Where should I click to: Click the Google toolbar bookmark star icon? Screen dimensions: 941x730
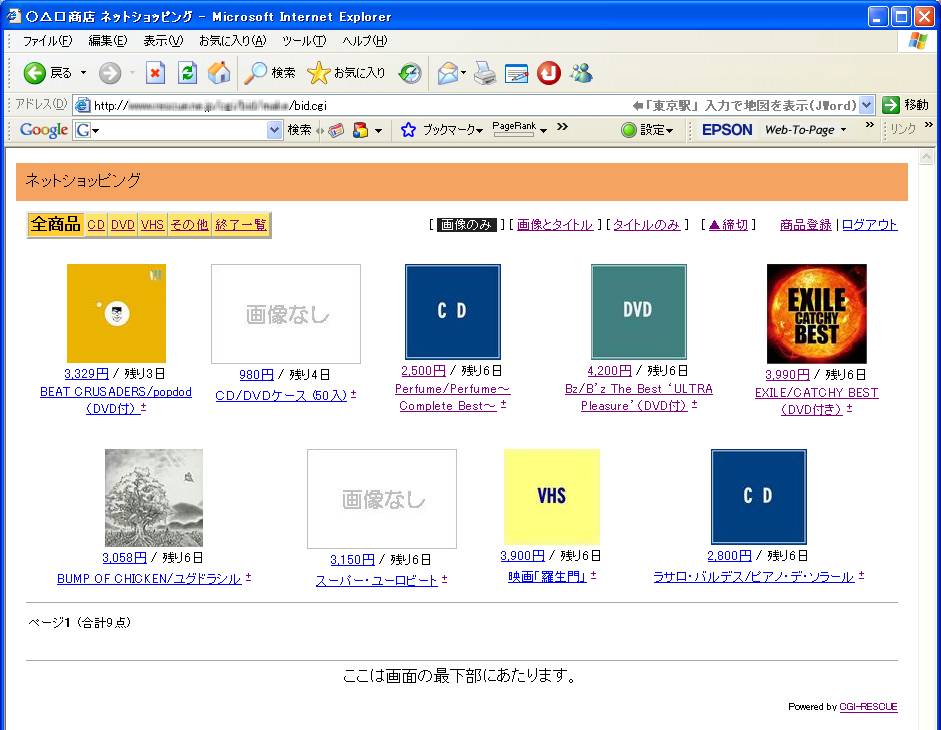[x=408, y=130]
